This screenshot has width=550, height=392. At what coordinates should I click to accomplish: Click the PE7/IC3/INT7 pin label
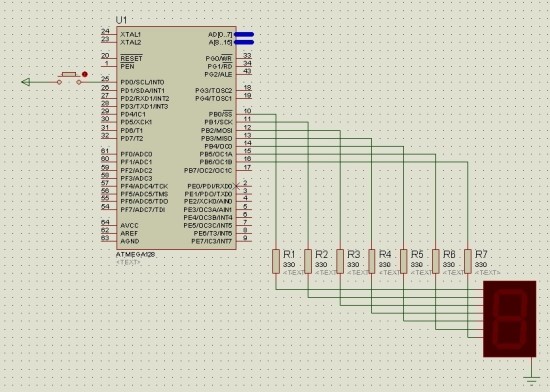212,241
